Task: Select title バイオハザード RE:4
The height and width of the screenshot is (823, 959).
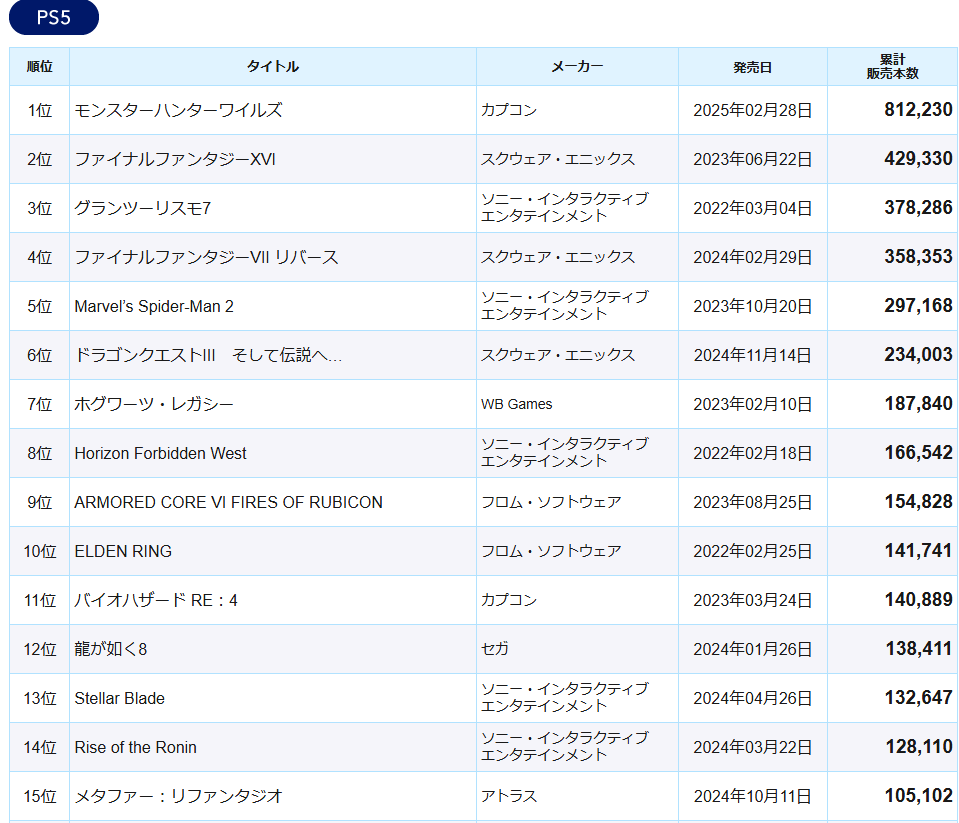Action: 155,600
